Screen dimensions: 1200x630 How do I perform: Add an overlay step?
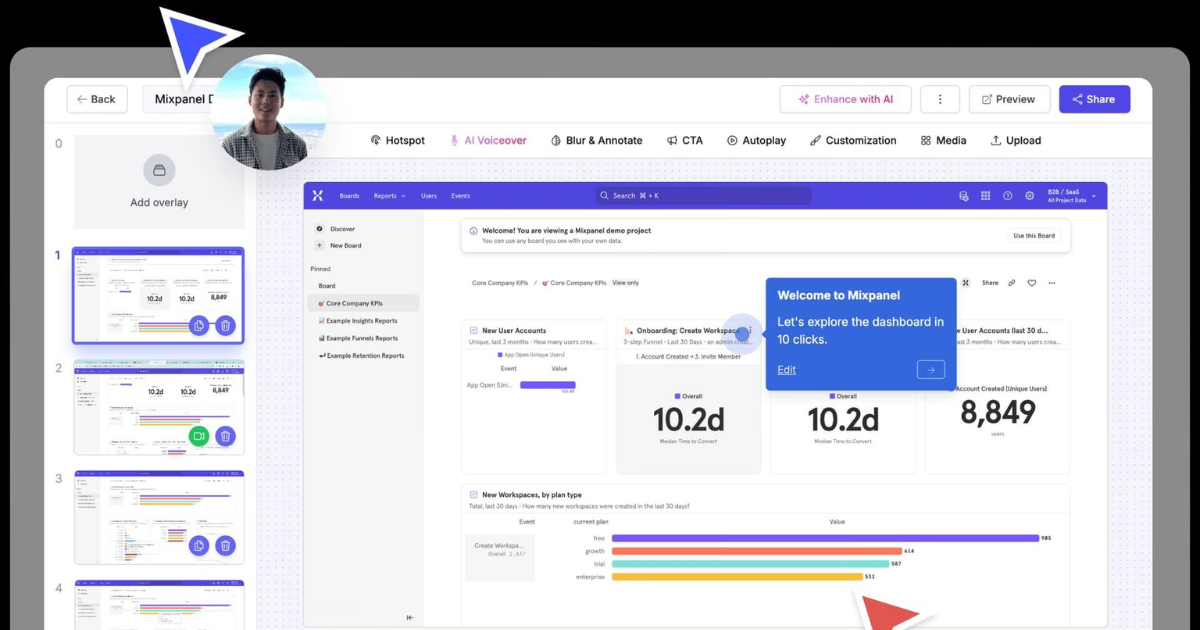click(x=159, y=182)
